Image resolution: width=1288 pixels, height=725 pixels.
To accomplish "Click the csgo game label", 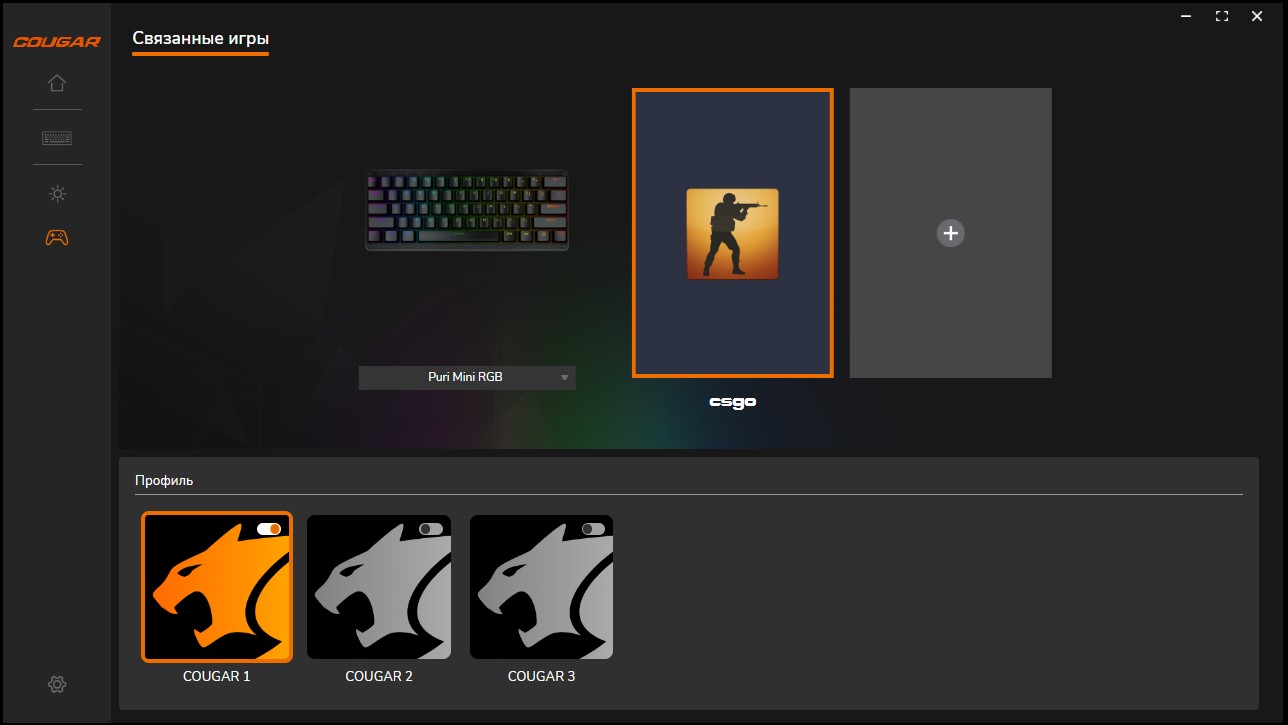I will tap(732, 402).
